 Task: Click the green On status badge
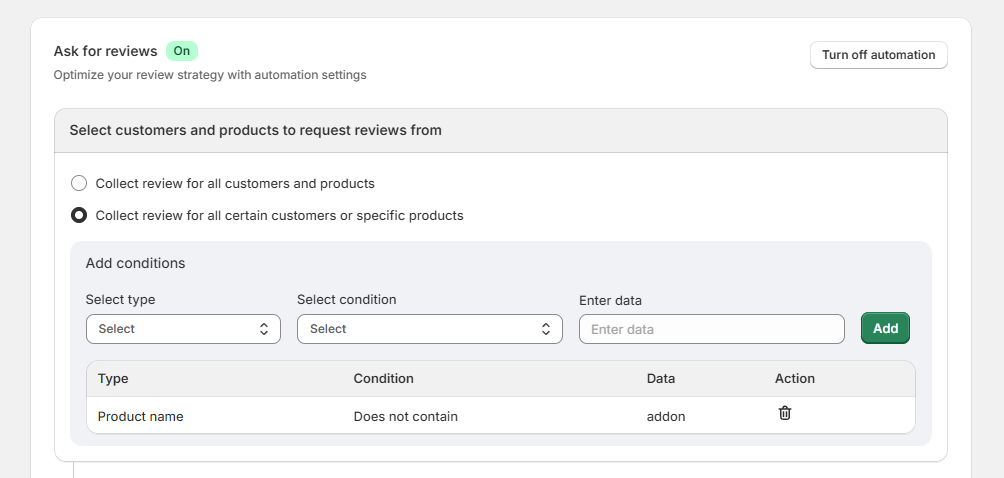181,51
